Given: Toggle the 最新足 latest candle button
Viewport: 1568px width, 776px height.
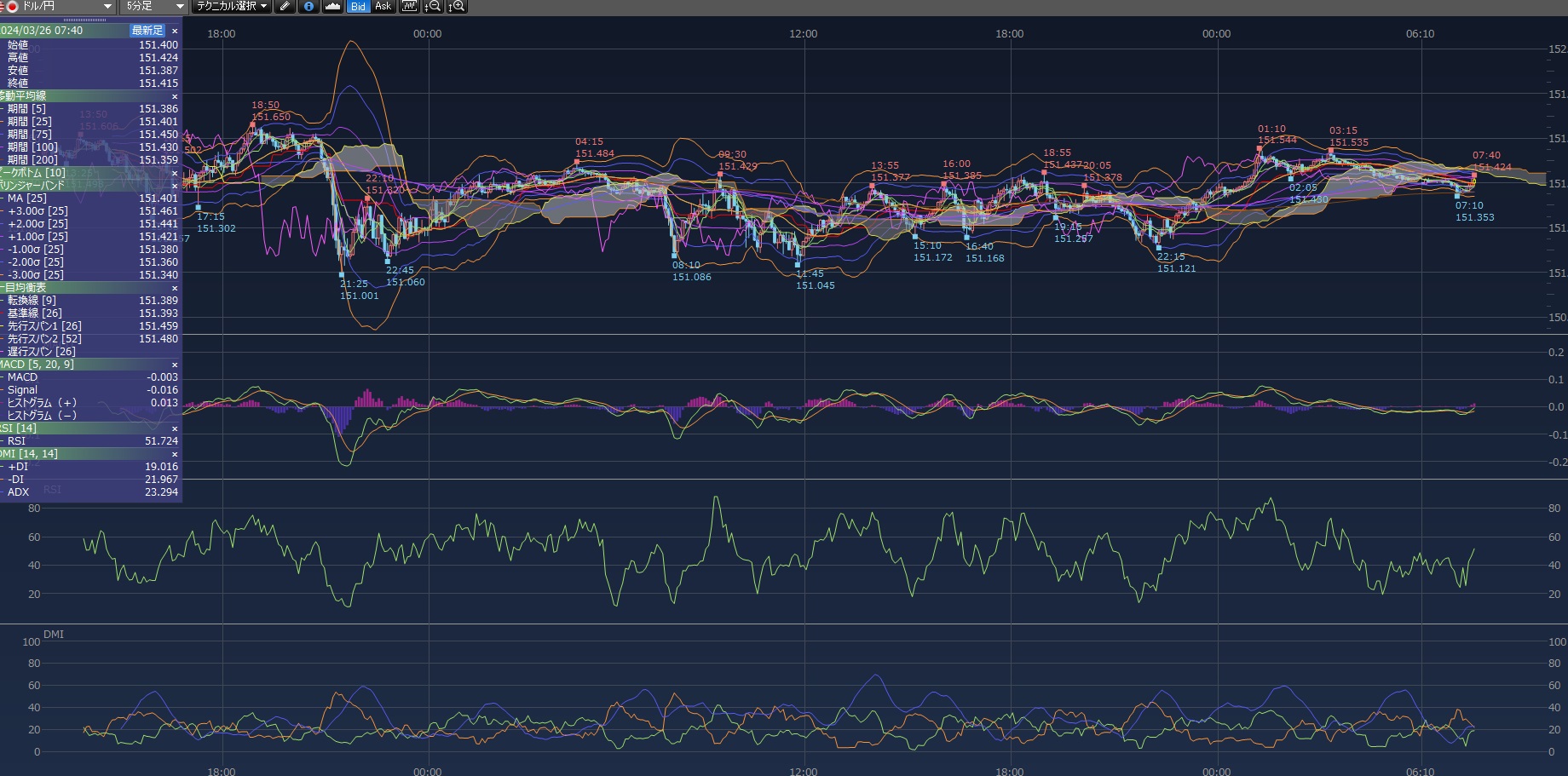Looking at the screenshot, I should [x=147, y=31].
